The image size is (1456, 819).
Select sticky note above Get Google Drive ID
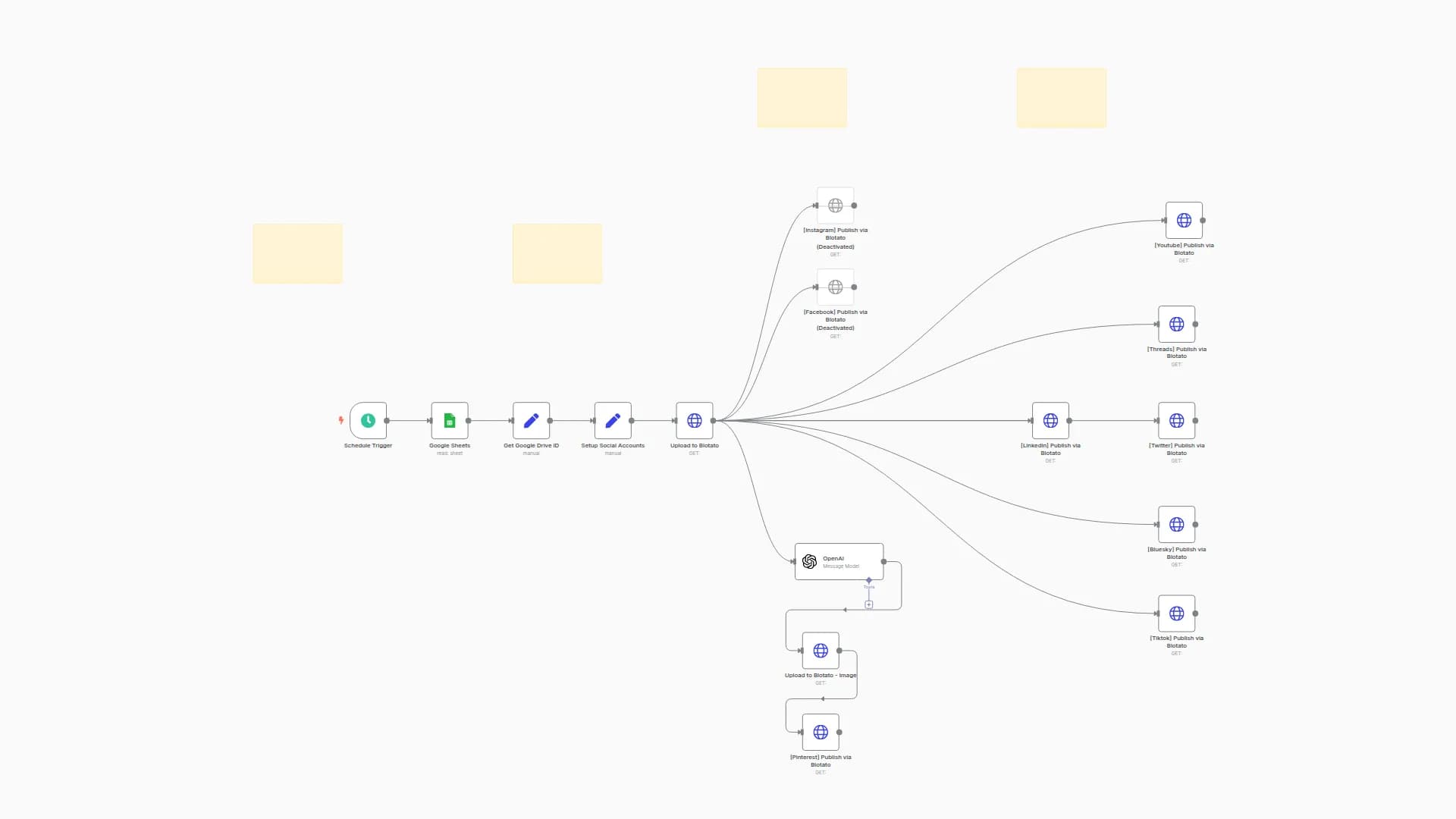pos(557,253)
